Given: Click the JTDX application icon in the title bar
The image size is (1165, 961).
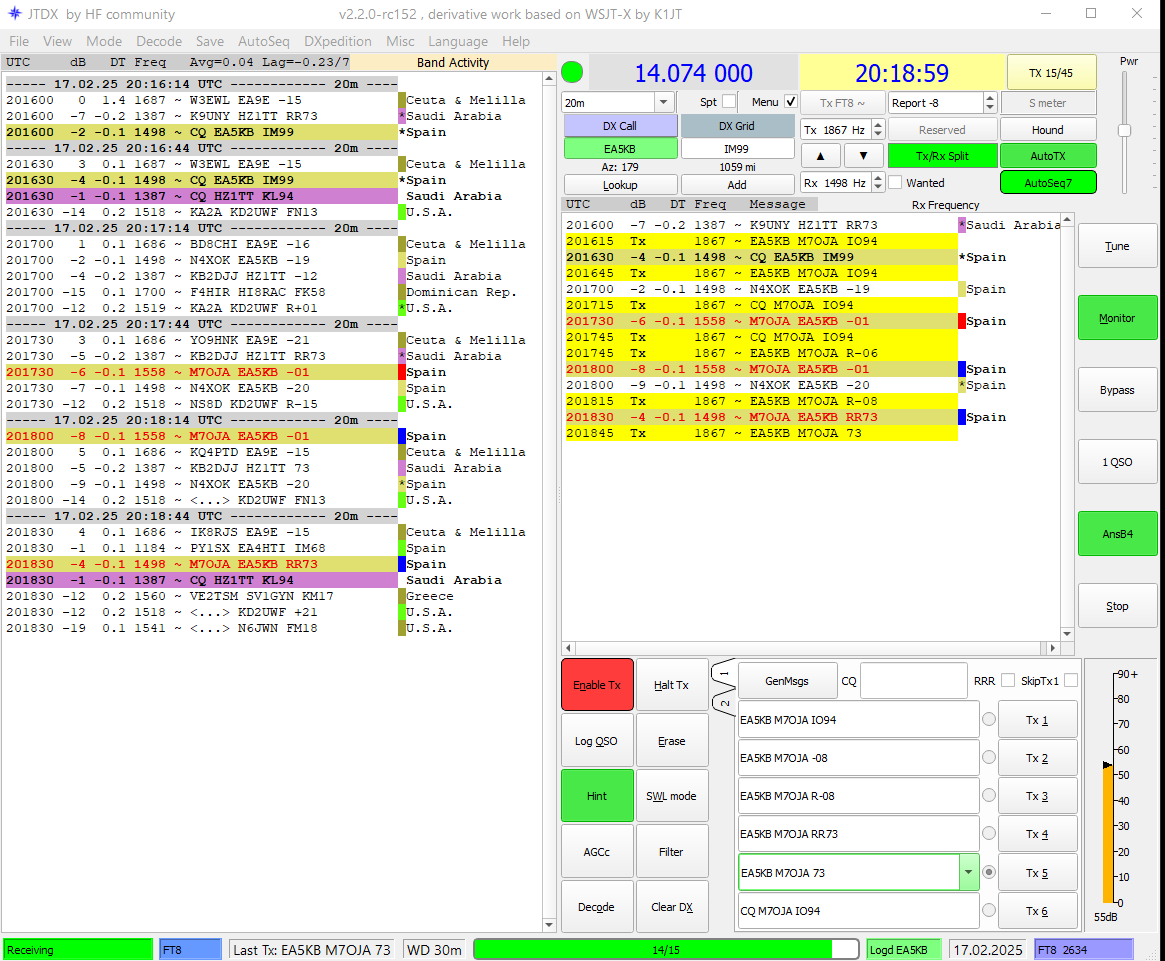Looking at the screenshot, I should click(14, 15).
